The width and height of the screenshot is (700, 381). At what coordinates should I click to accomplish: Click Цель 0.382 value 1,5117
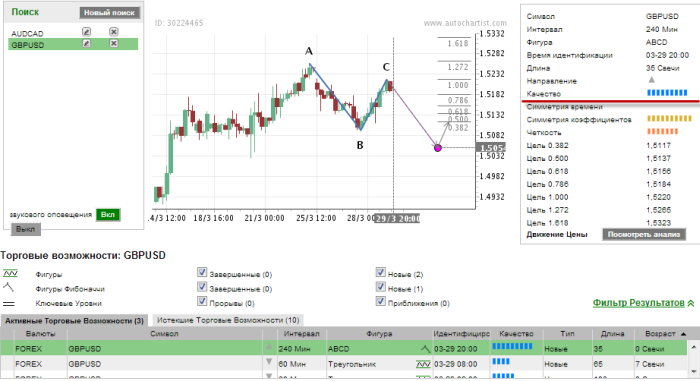coord(658,145)
